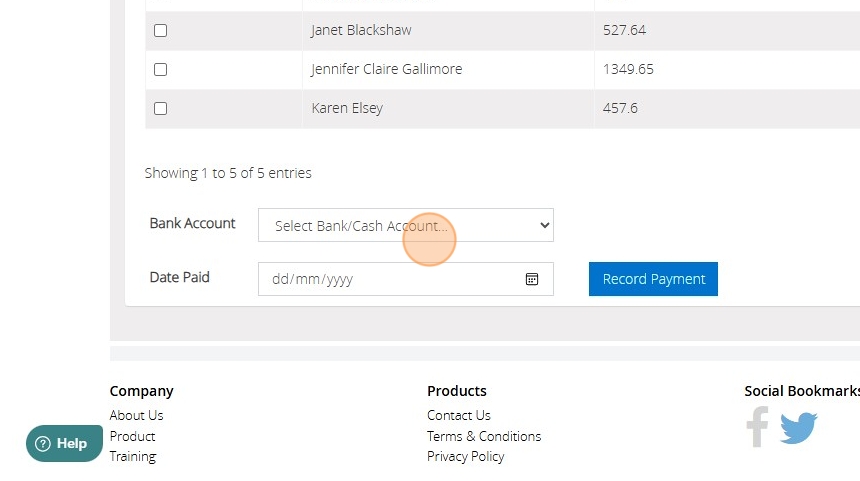Open the Product footer link

click(x=132, y=436)
